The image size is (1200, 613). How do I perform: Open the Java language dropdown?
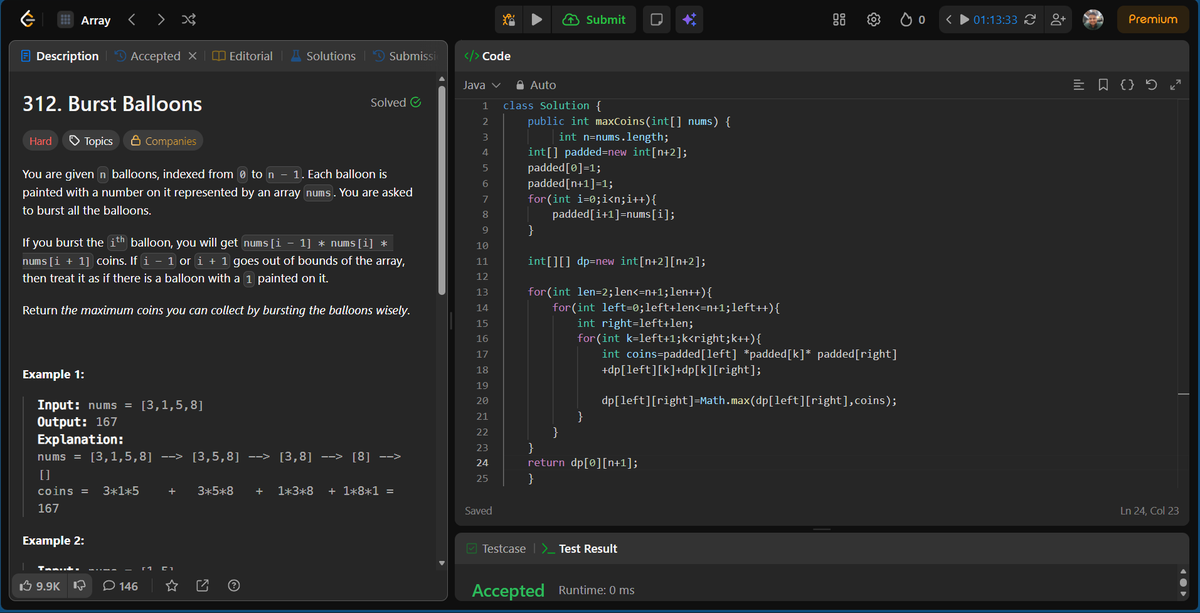tap(482, 85)
